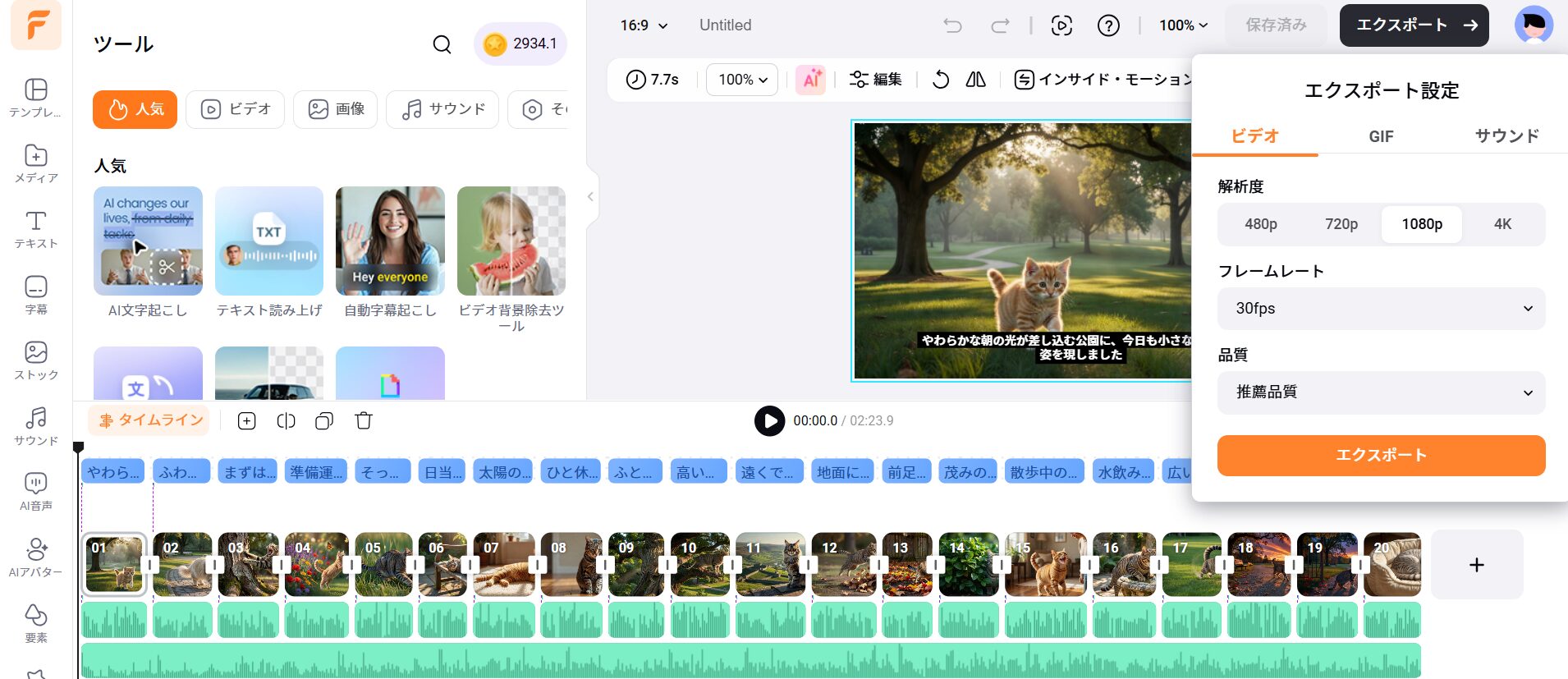Open the Media sidebar panel

pyautogui.click(x=35, y=163)
